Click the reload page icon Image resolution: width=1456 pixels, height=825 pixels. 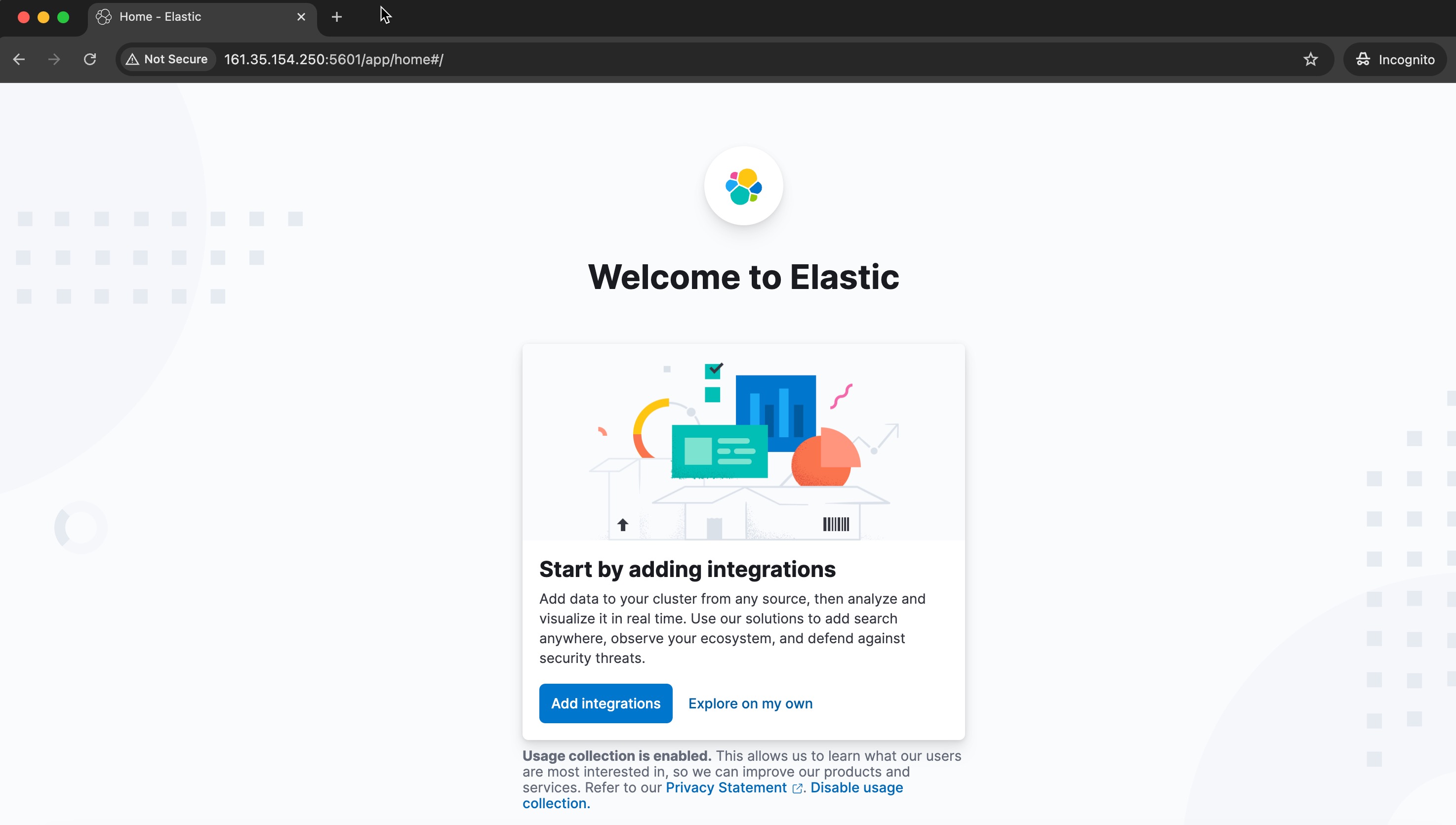pyautogui.click(x=90, y=59)
